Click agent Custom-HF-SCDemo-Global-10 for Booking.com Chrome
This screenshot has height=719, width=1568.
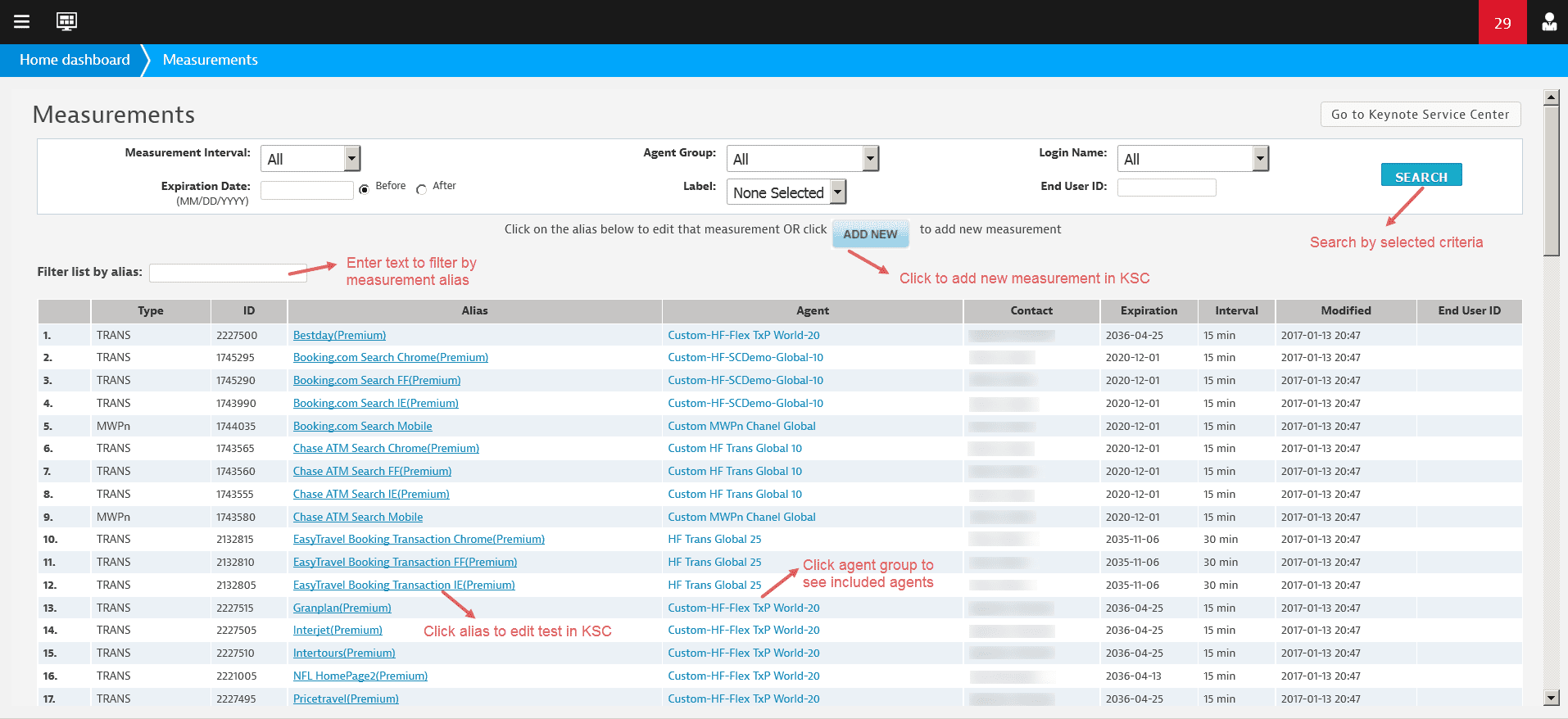745,357
